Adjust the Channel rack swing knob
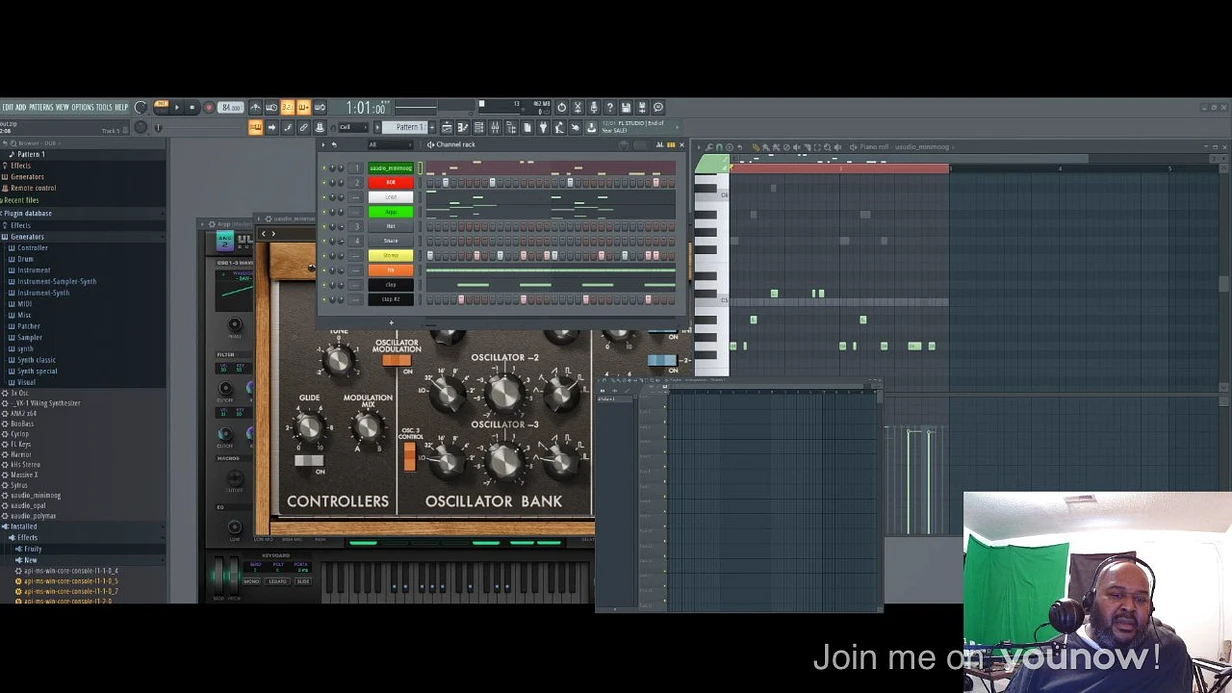1232x693 pixels. tap(623, 145)
